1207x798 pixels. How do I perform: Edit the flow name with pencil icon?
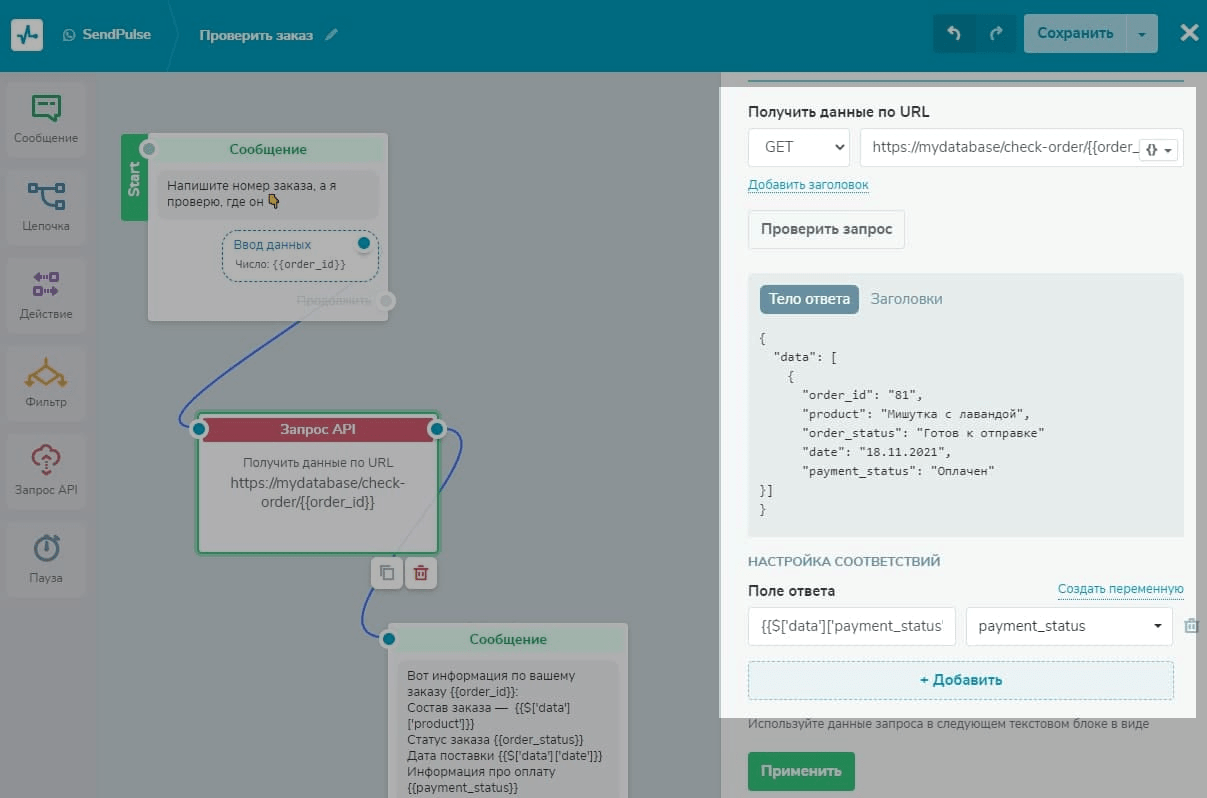click(x=332, y=35)
